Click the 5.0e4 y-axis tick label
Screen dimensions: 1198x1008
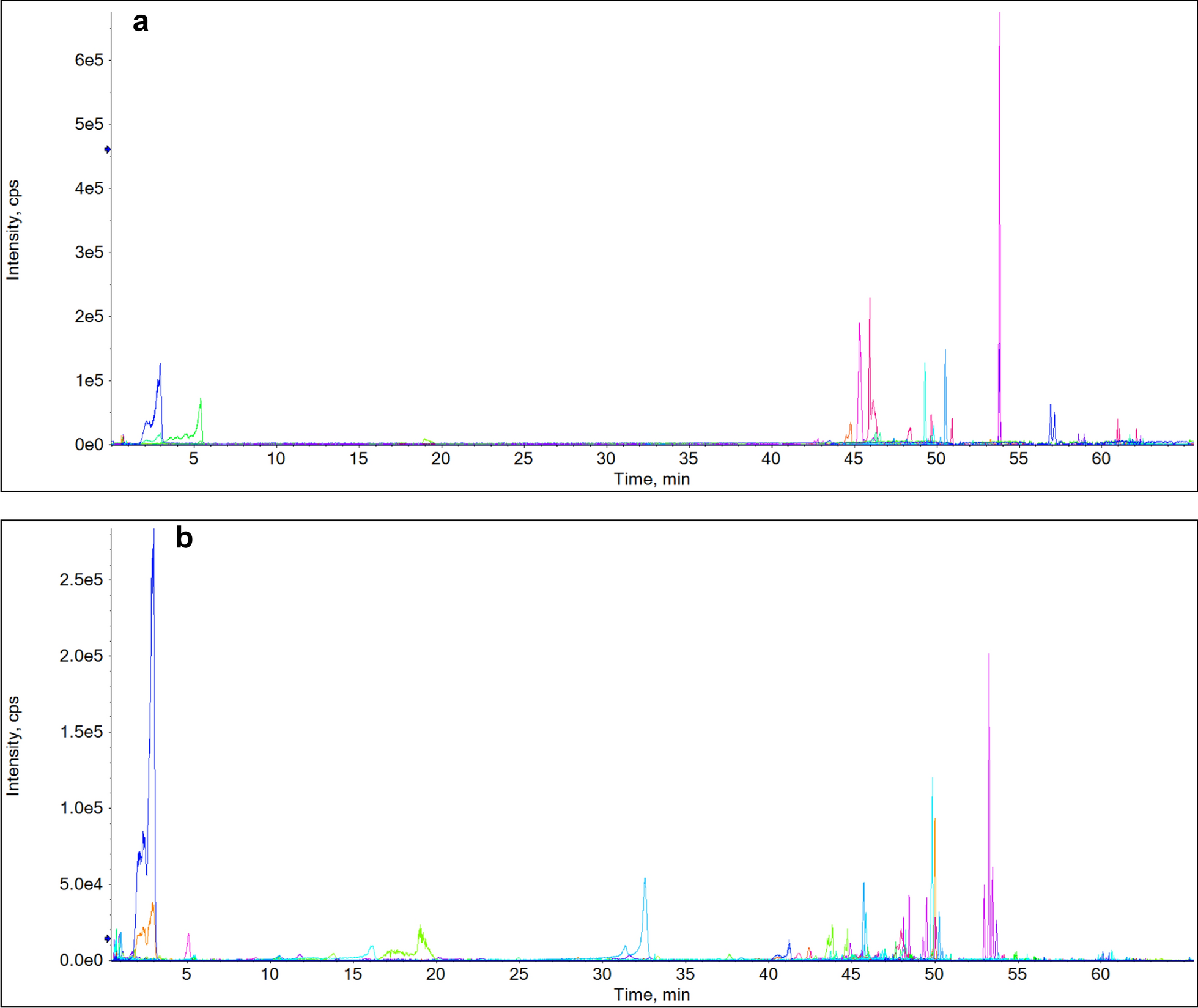click(x=81, y=884)
